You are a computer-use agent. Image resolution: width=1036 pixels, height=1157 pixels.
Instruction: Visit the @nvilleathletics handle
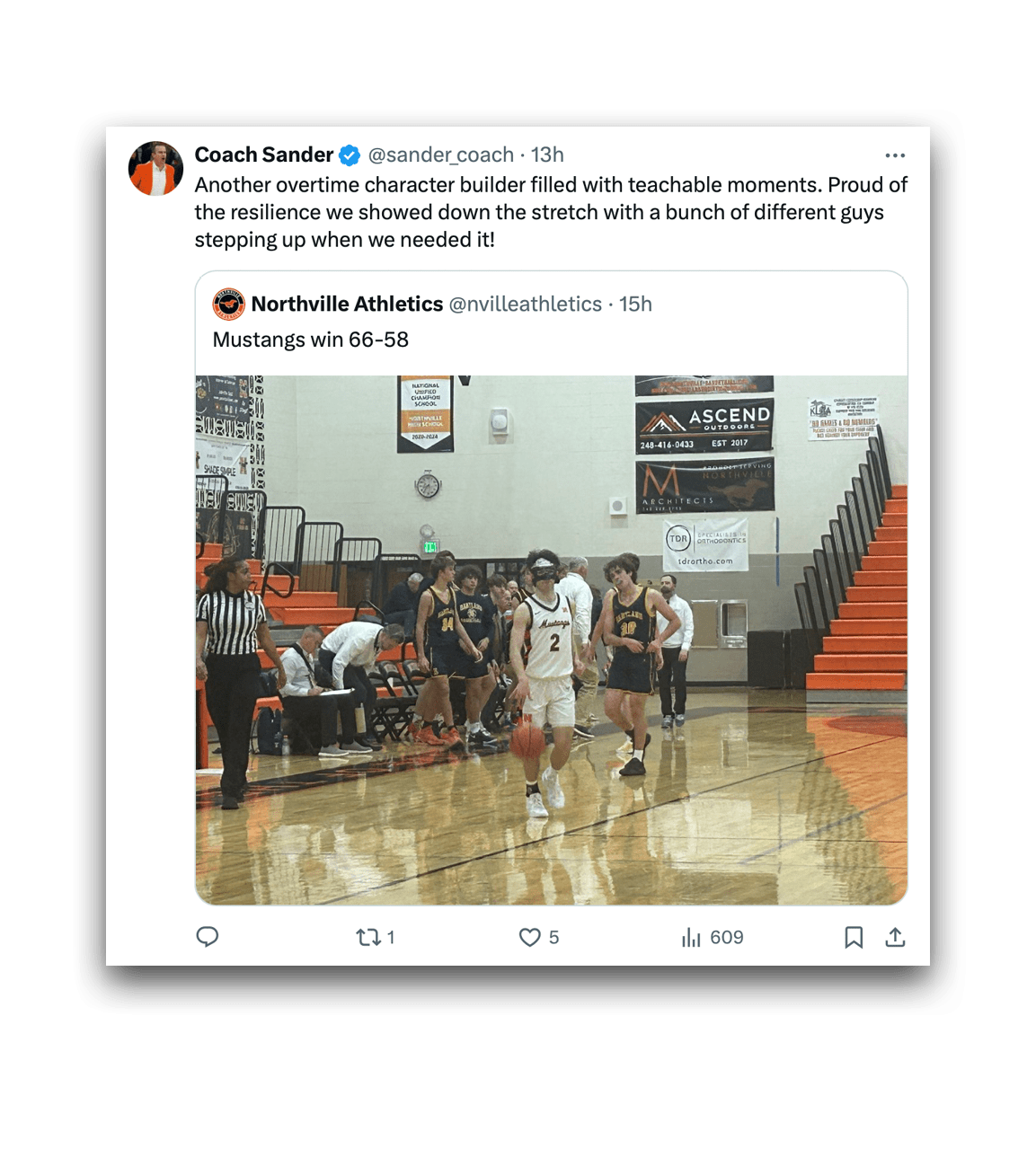pyautogui.click(x=526, y=304)
